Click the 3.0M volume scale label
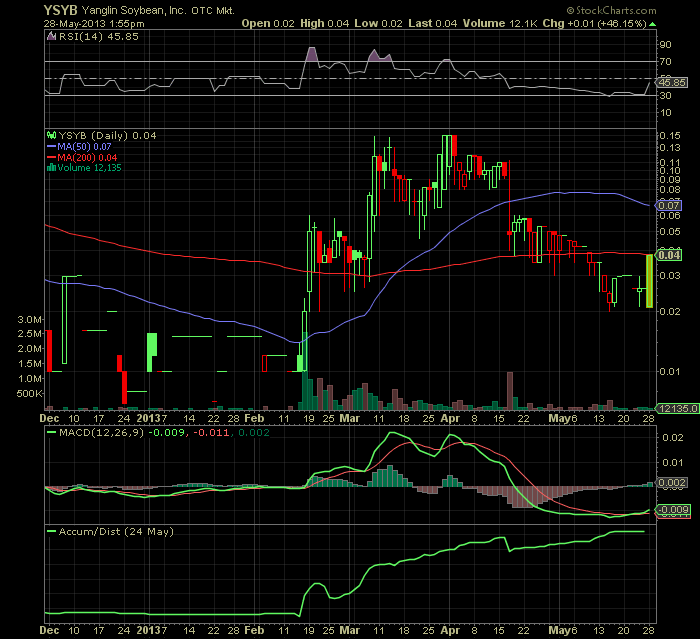Image resolution: width=700 pixels, height=639 pixels. click(30, 319)
